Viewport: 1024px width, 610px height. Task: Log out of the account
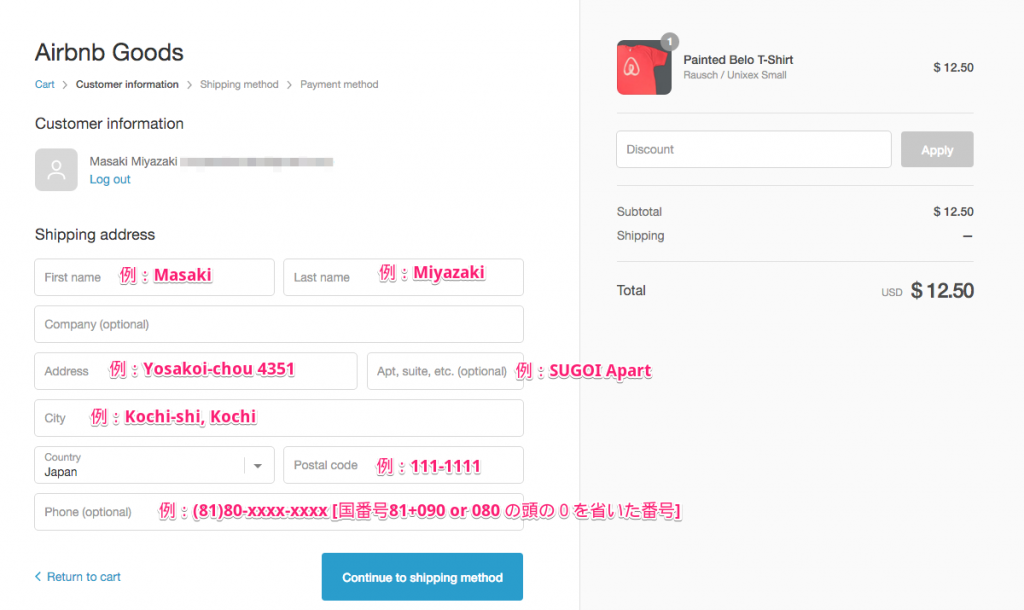pyautogui.click(x=110, y=179)
